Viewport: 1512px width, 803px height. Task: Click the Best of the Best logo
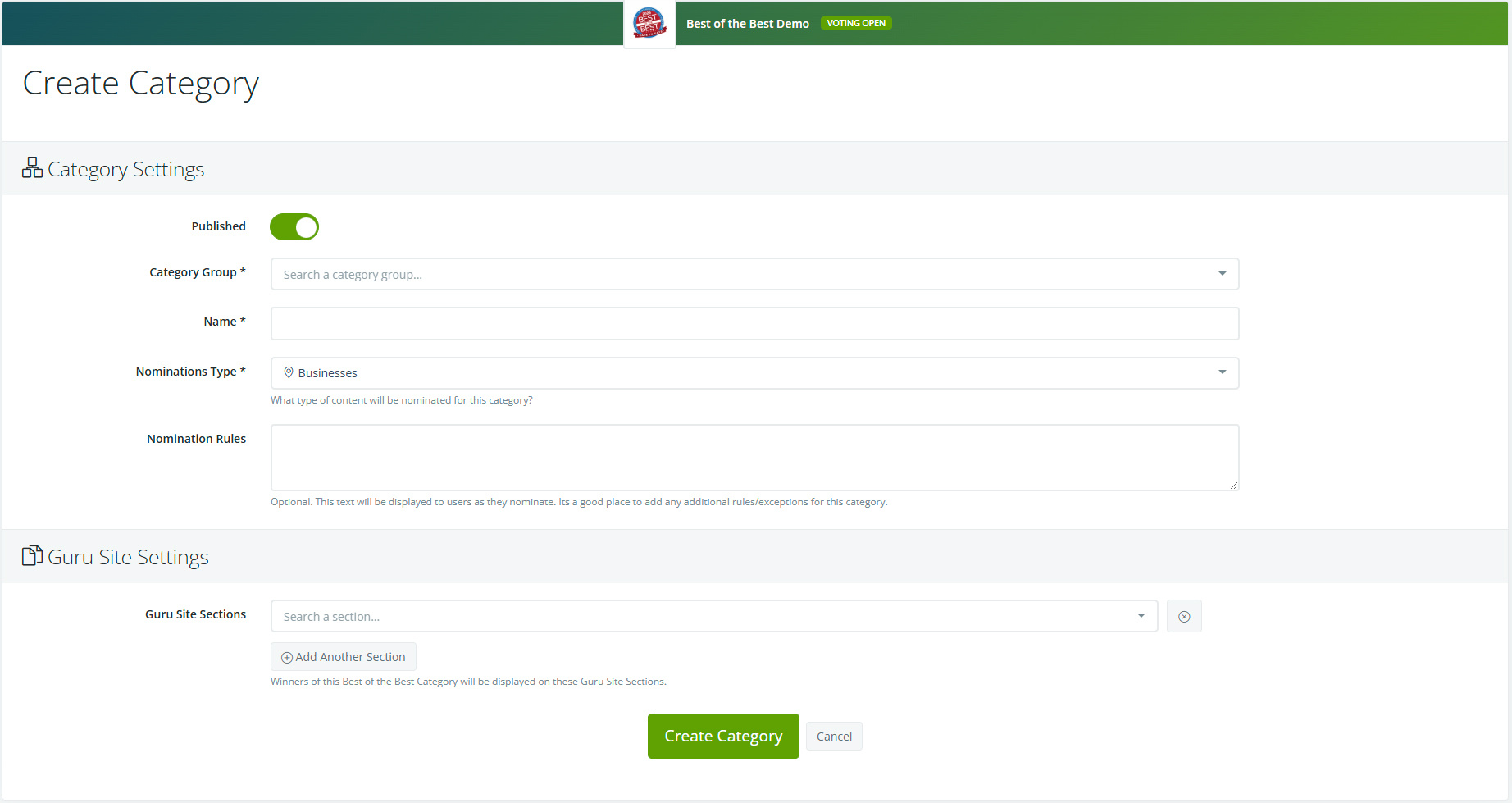649,24
